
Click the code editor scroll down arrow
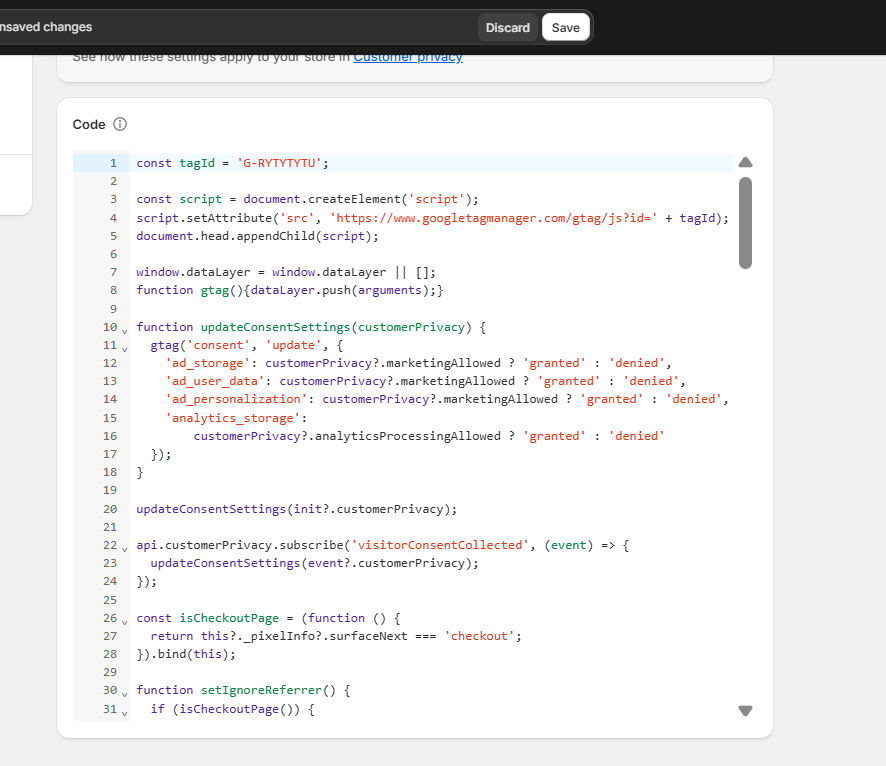click(x=745, y=710)
